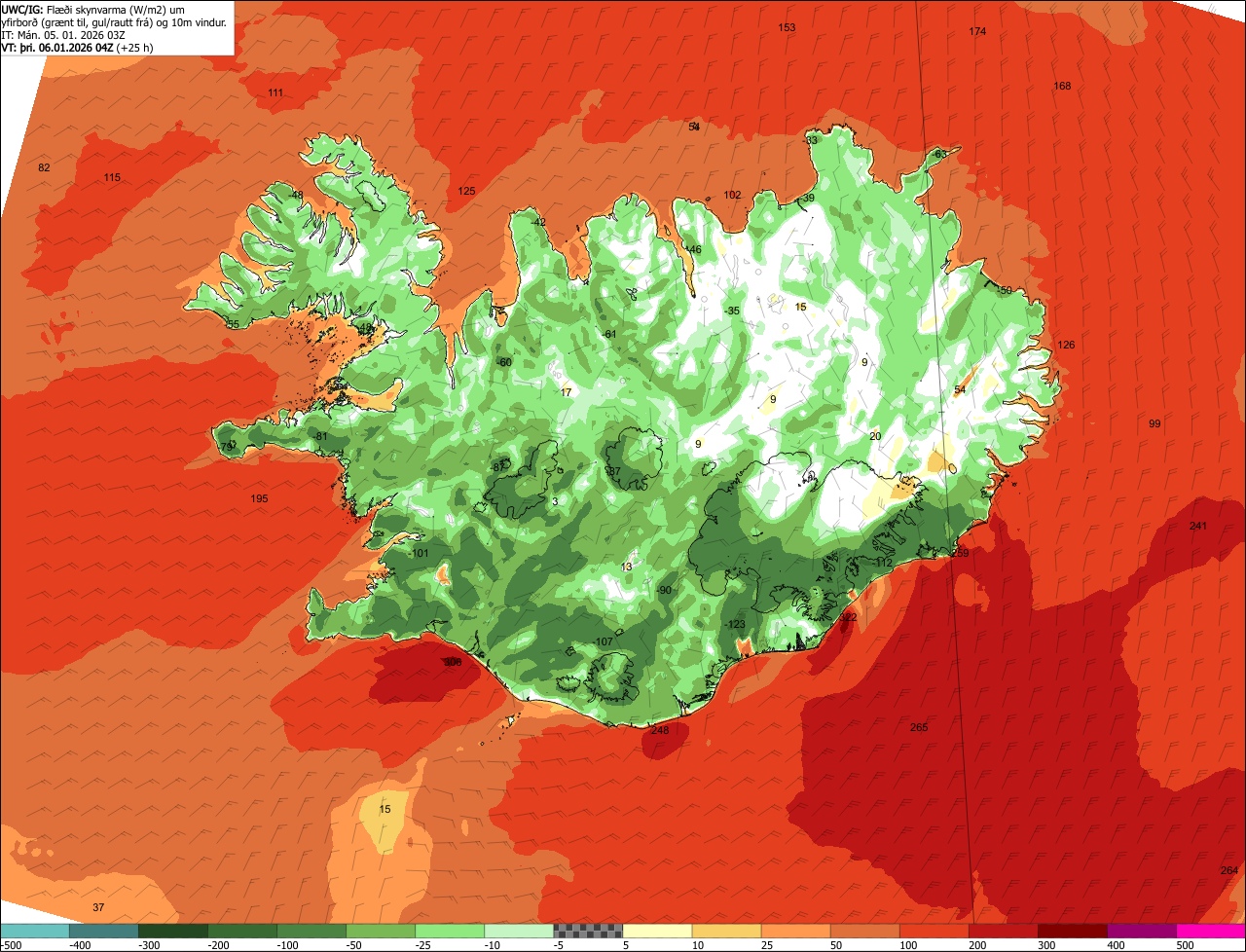The height and width of the screenshot is (952, 1246).
Task: Click the map value '153'
Action: point(788,27)
